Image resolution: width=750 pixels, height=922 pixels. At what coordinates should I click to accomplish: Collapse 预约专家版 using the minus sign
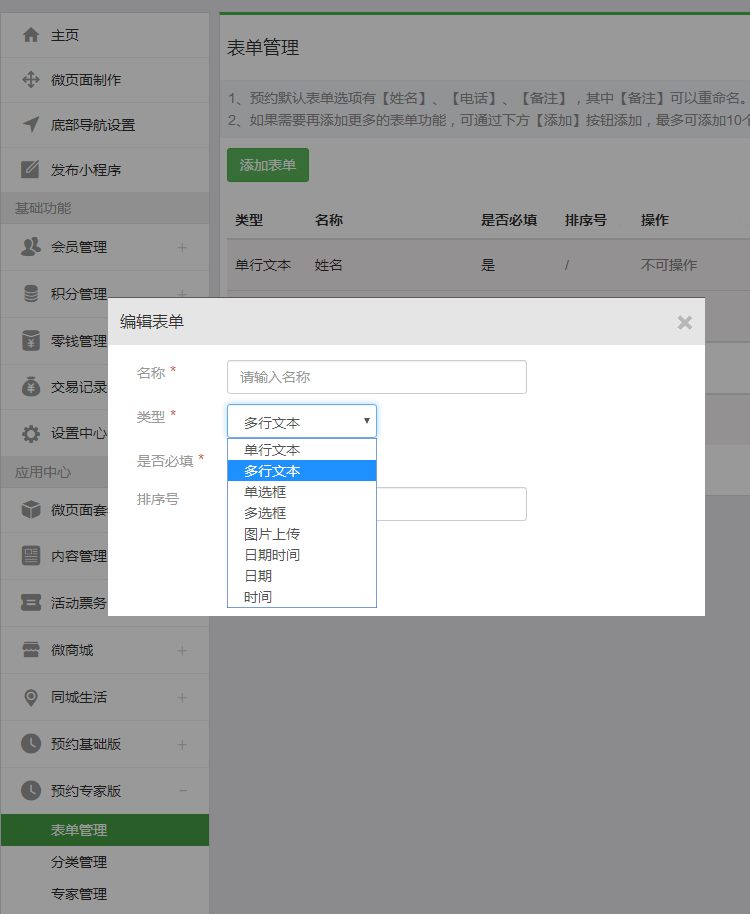point(182,791)
